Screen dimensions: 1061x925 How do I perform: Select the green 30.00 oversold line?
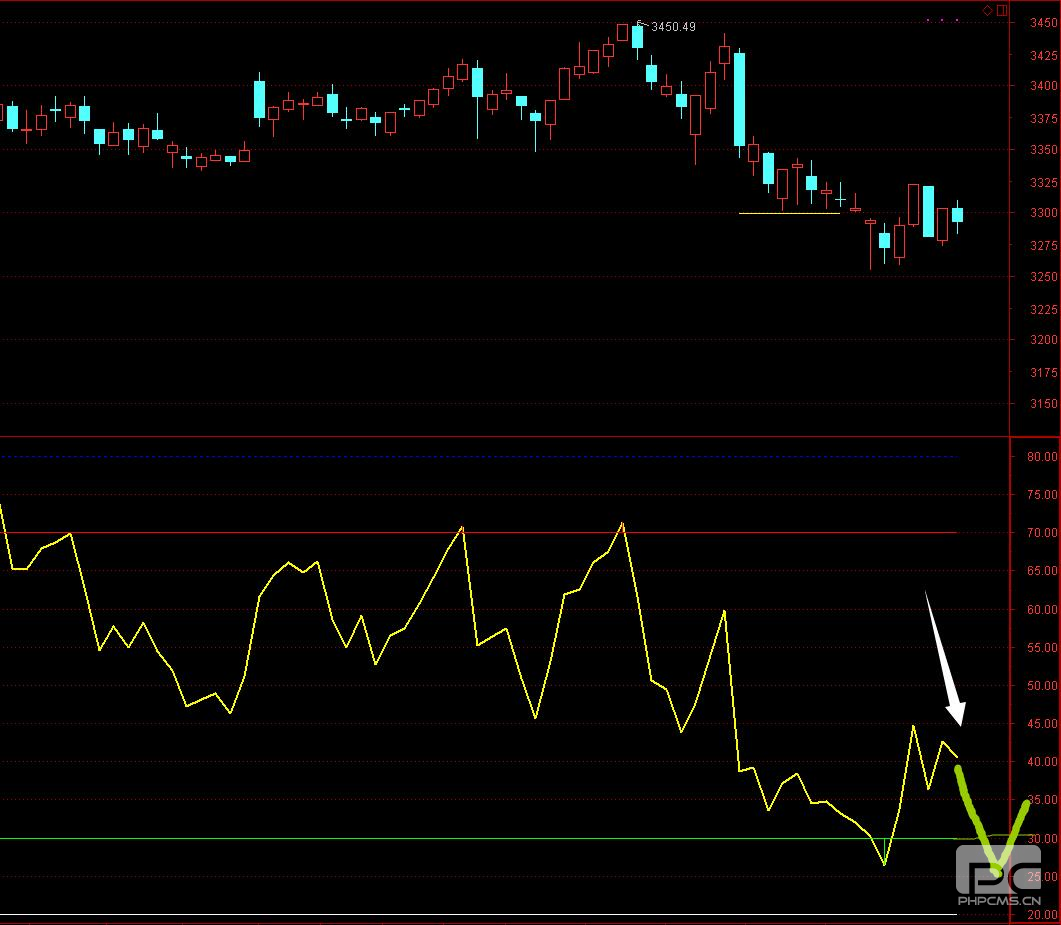tap(478, 838)
